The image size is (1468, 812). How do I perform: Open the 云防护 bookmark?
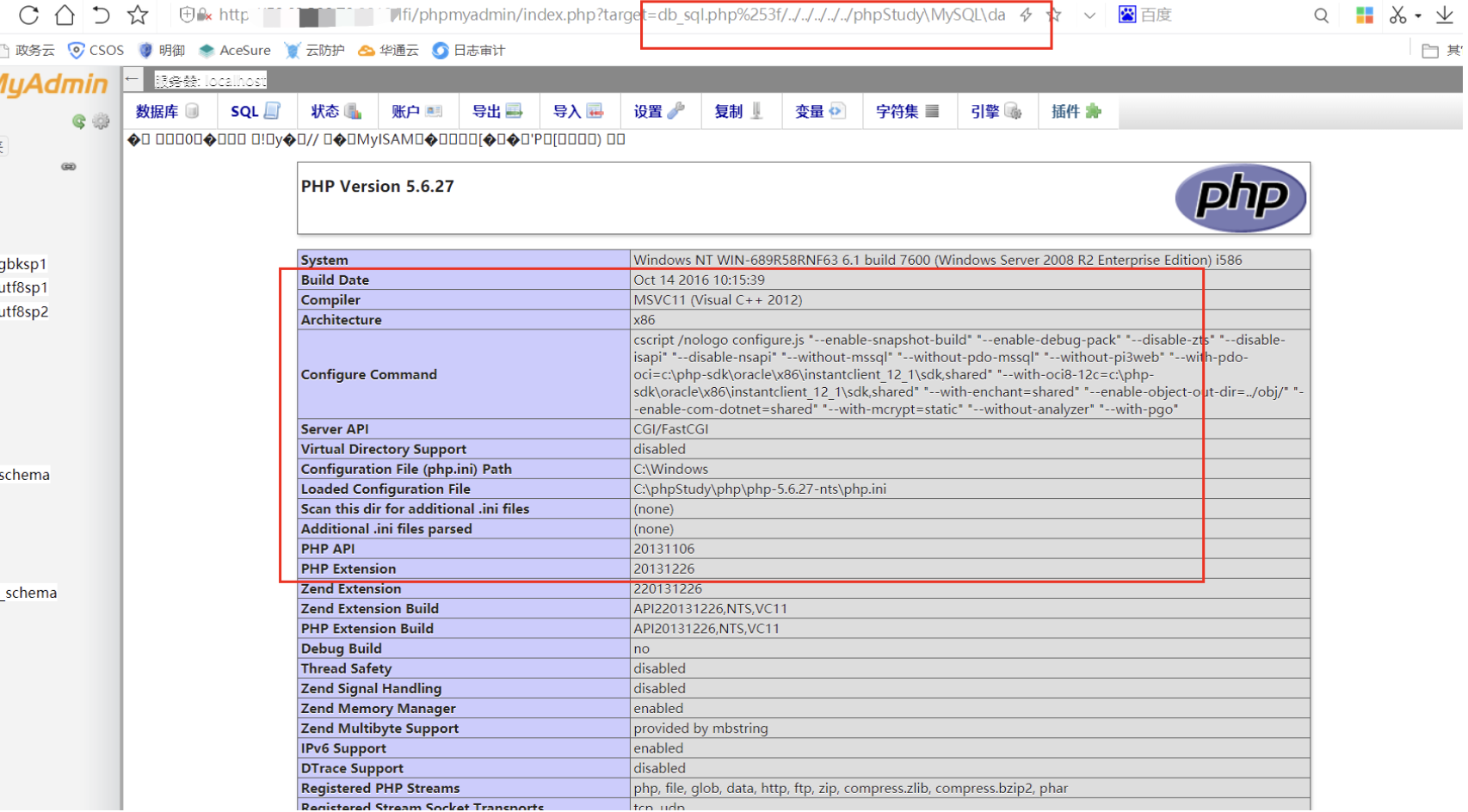coord(314,51)
